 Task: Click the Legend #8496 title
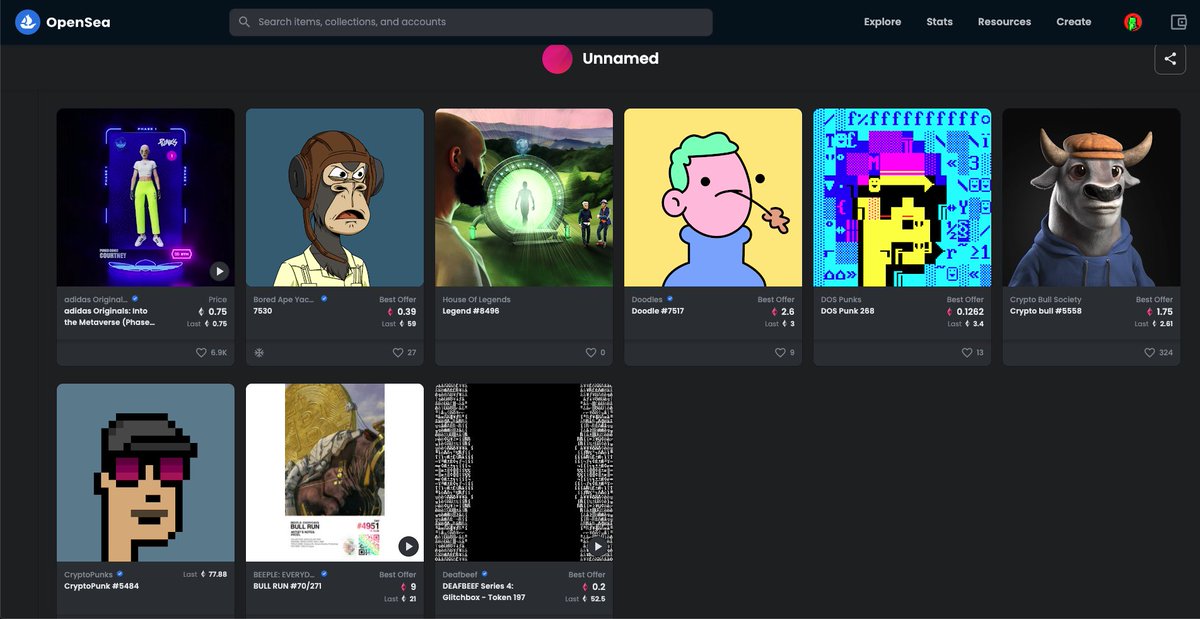coord(471,311)
